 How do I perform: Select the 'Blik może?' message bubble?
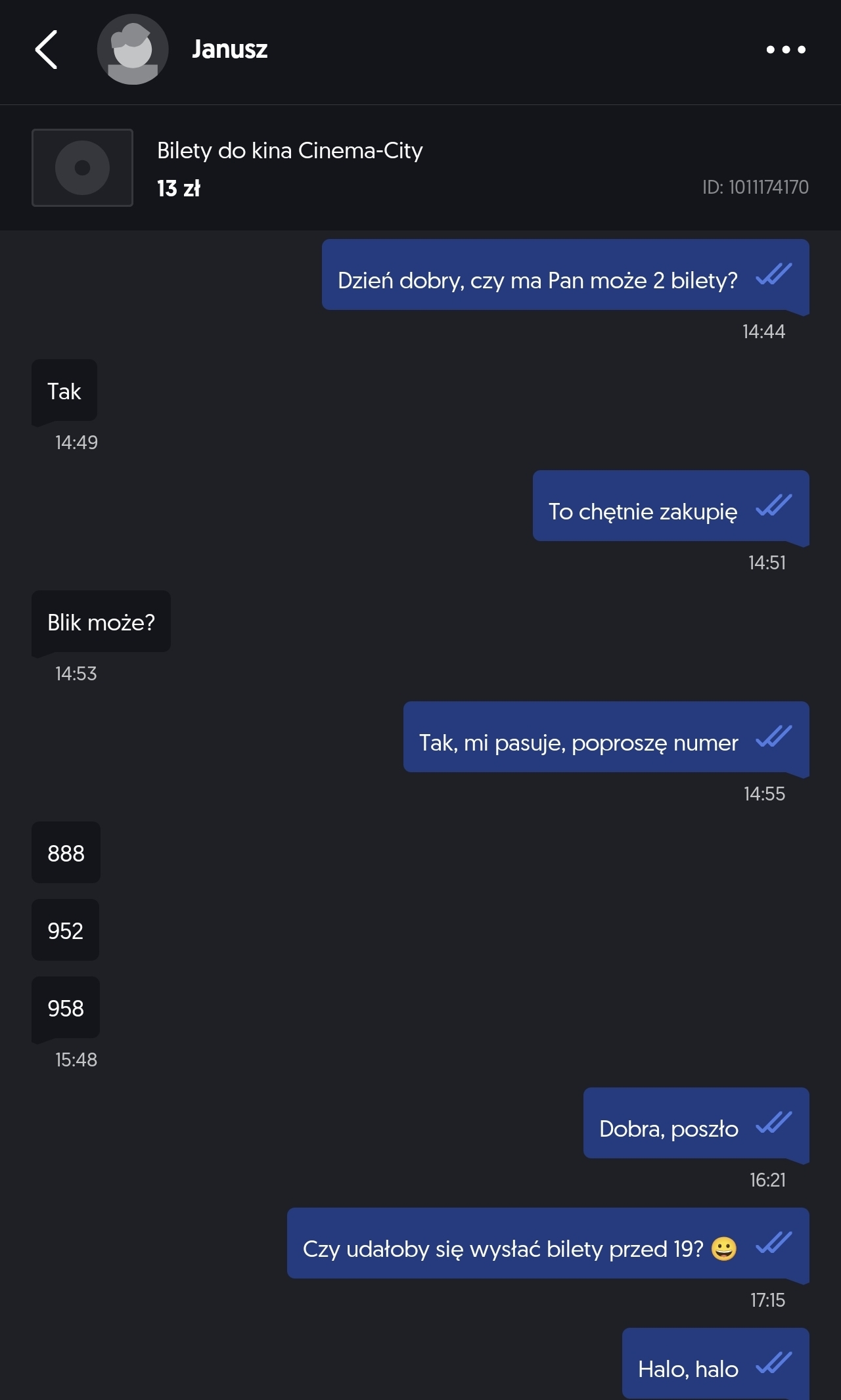pyautogui.click(x=101, y=622)
